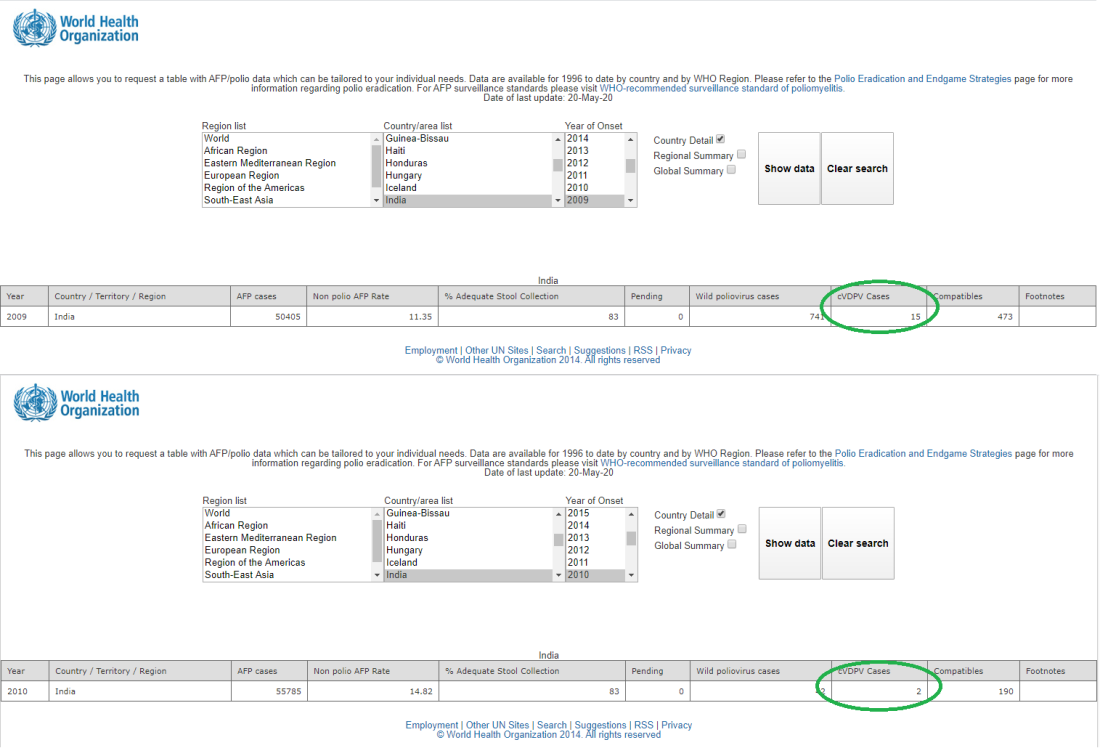Screen dimensions: 1100x748
Task: Click the WHO logo in the lower page header
Action: [76, 403]
